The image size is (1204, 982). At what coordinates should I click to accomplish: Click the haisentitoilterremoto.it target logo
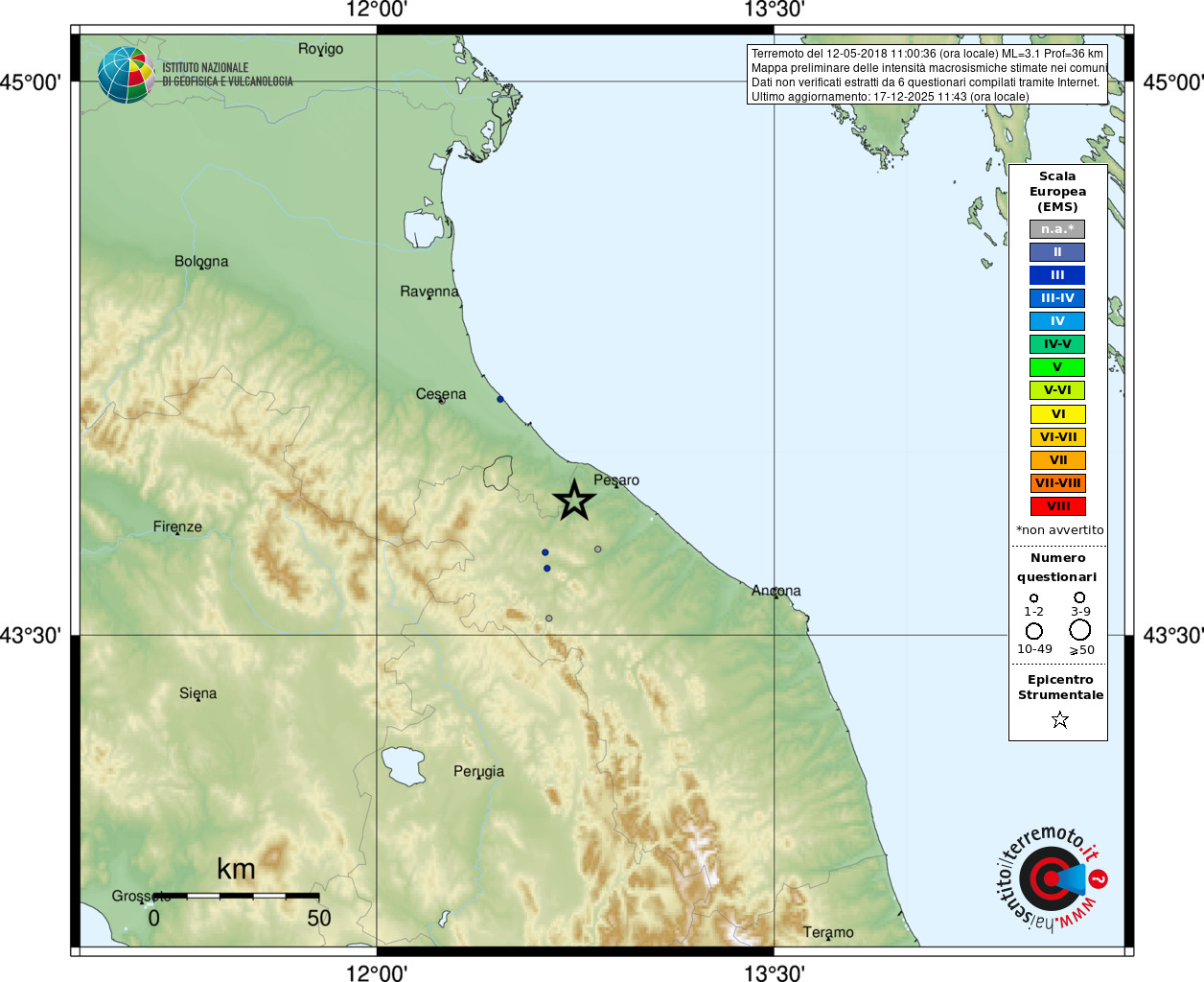(1052, 878)
